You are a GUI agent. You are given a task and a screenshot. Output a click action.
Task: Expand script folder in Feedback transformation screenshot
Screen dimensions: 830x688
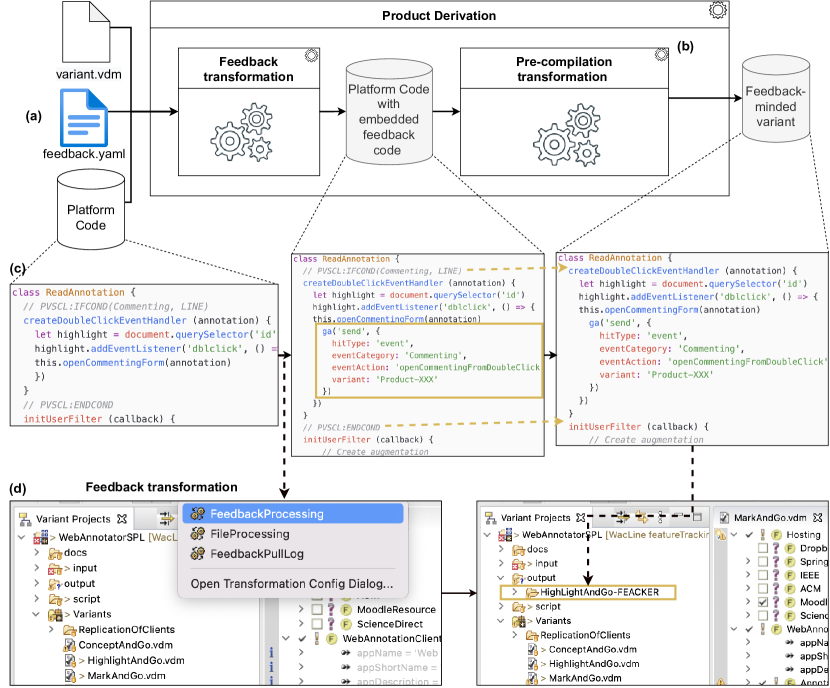coord(37,599)
